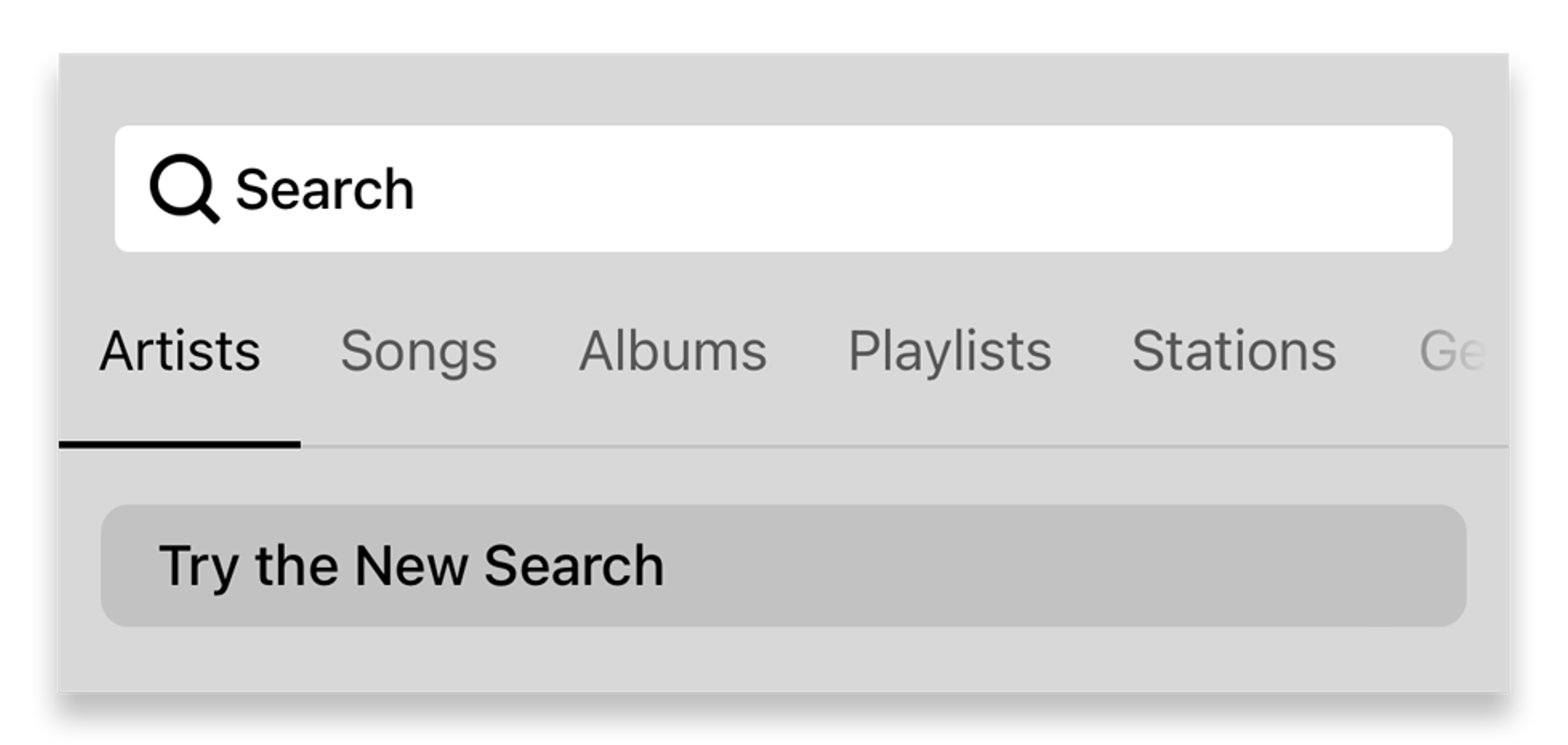This screenshot has width=1568, height=745.
Task: Select the Artists tab
Action: point(180,351)
